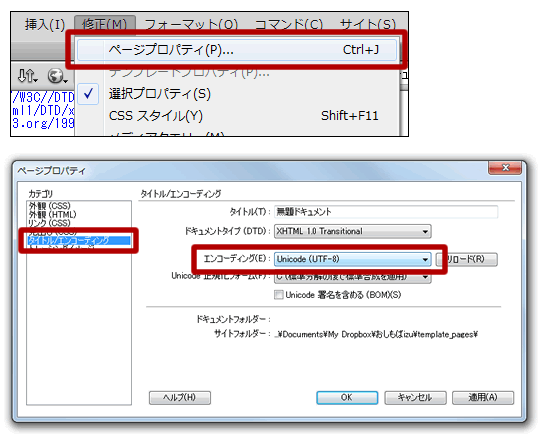The height and width of the screenshot is (440, 544).
Task: Click the Shift+F11 shortcut text
Action: pos(350,116)
